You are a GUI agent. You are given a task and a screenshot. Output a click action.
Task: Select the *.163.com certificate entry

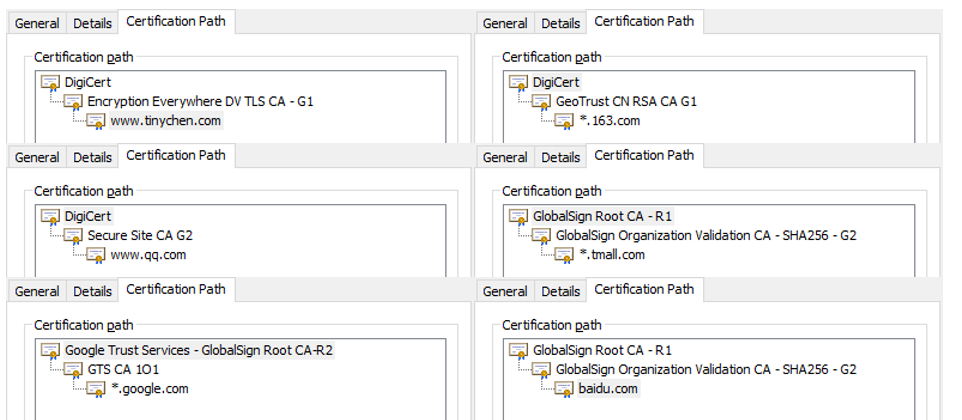[x=610, y=121]
